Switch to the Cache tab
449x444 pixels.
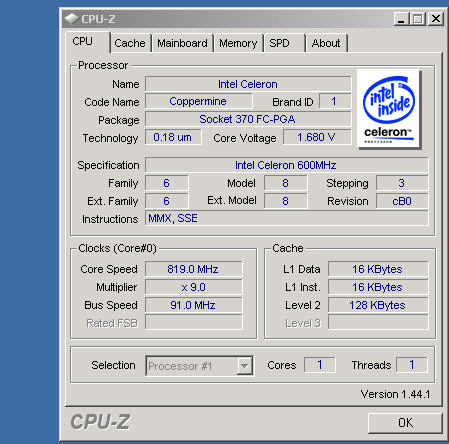[x=130, y=43]
